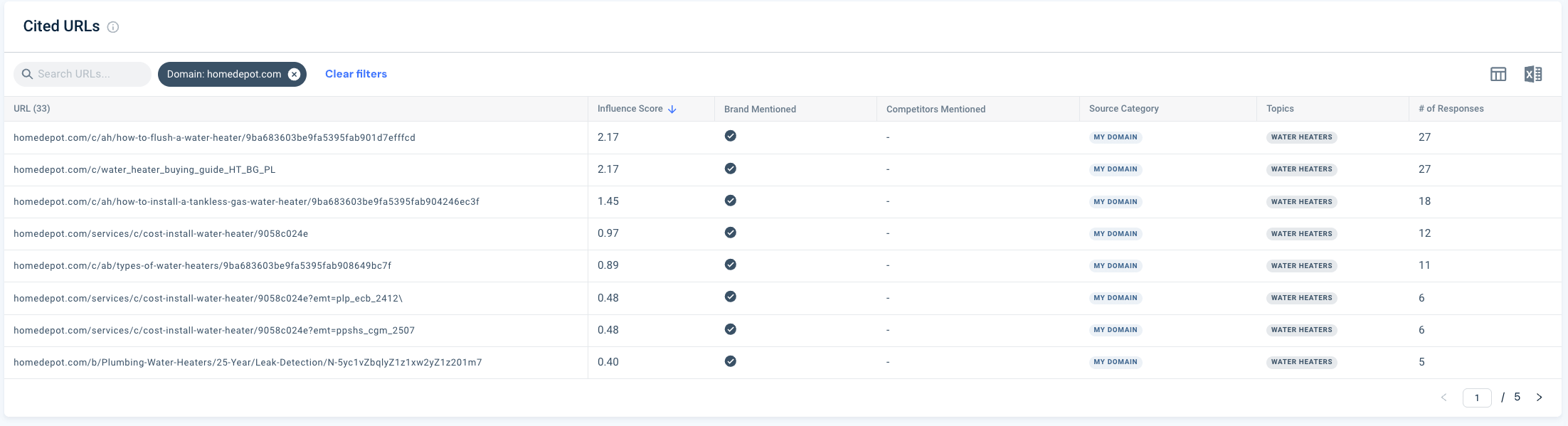The height and width of the screenshot is (426, 1568).
Task: Click influence score 1.45
Action: pyautogui.click(x=608, y=201)
